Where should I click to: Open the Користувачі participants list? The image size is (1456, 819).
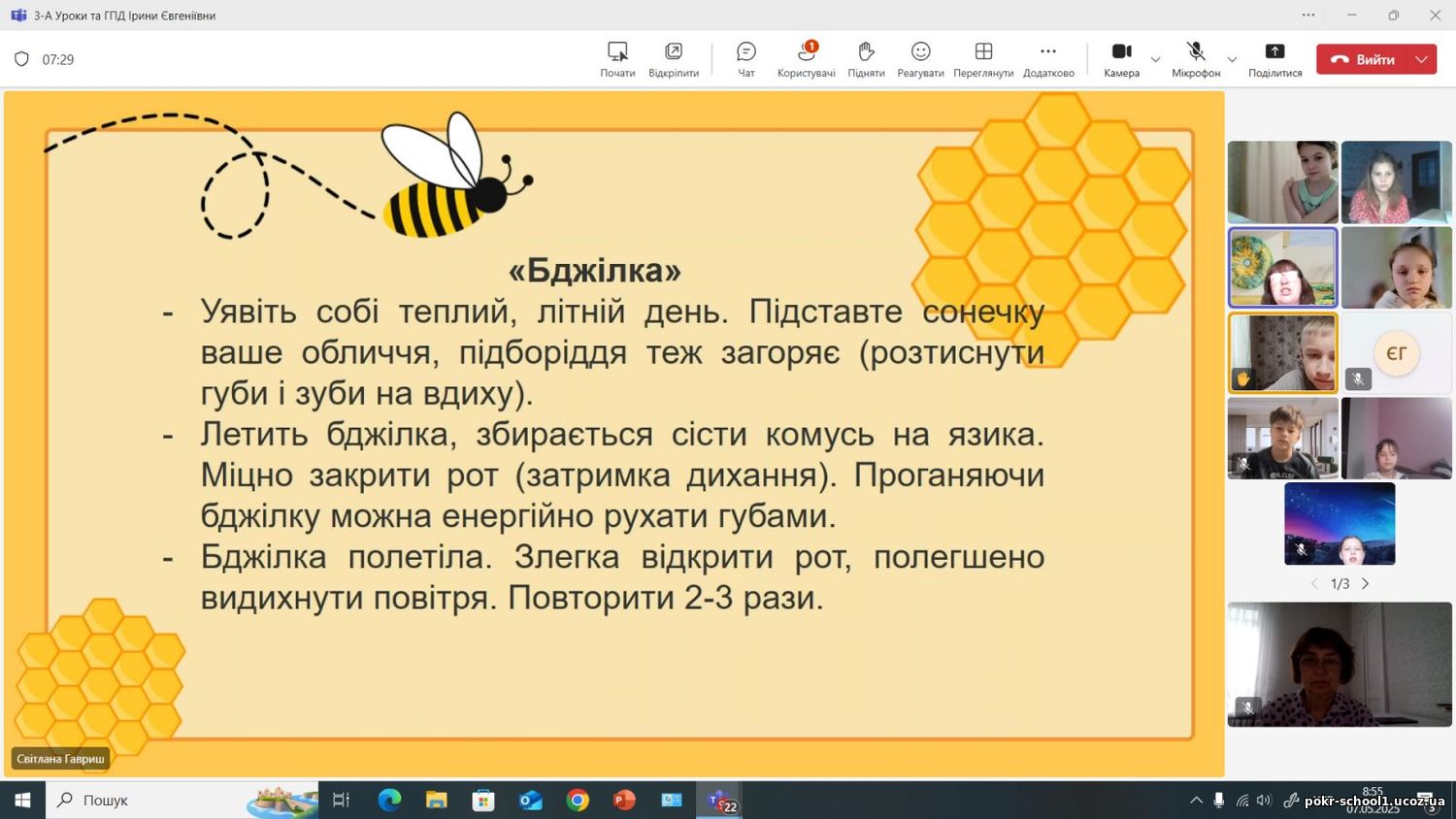[806, 58]
